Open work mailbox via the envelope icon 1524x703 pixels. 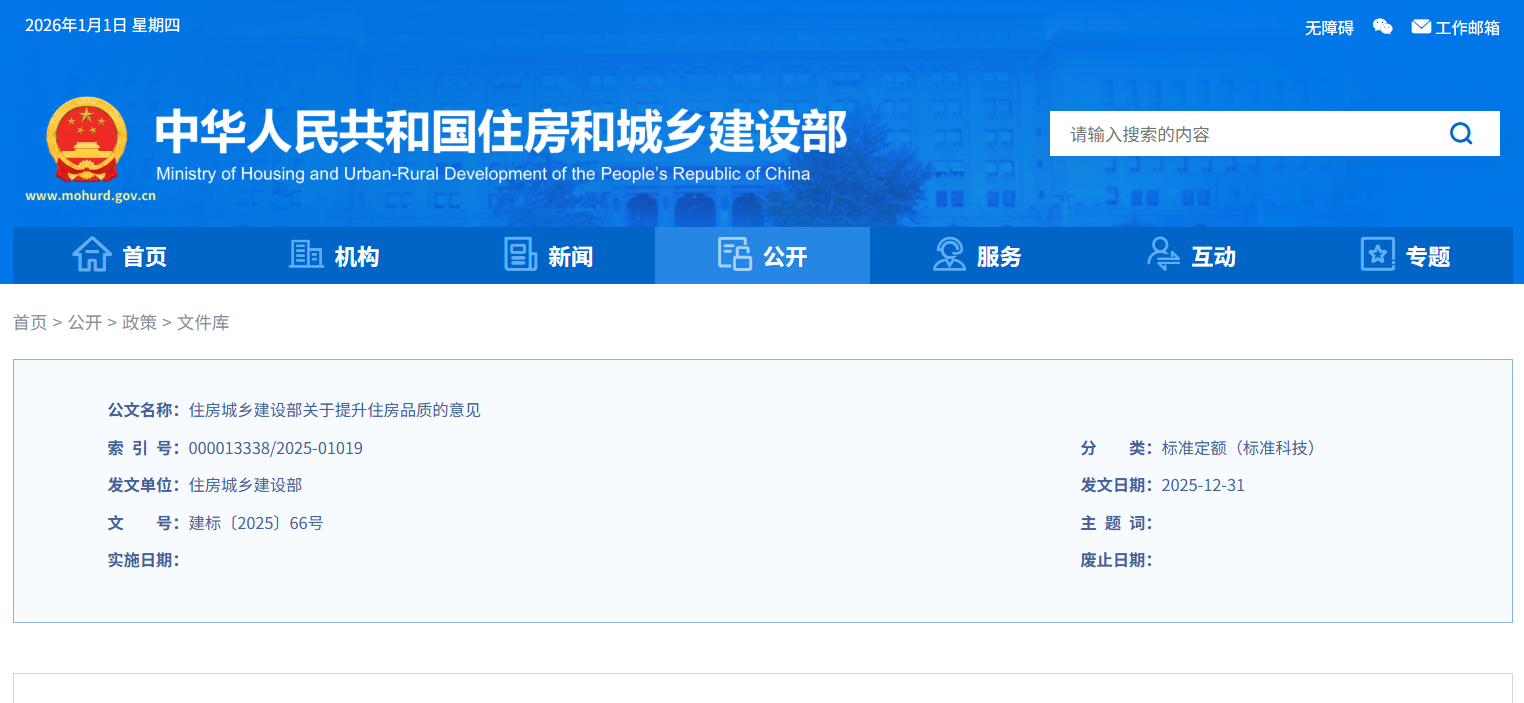point(1421,26)
